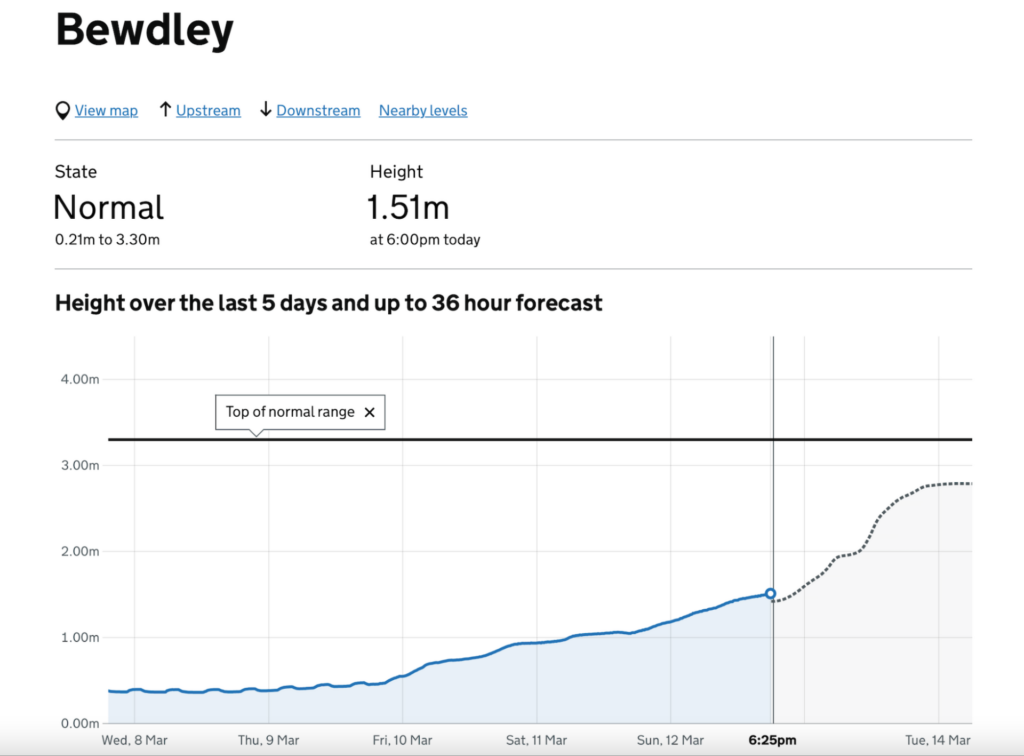The width and height of the screenshot is (1024, 756).
Task: Select the latest reading circle marker on the chart
Action: (771, 593)
